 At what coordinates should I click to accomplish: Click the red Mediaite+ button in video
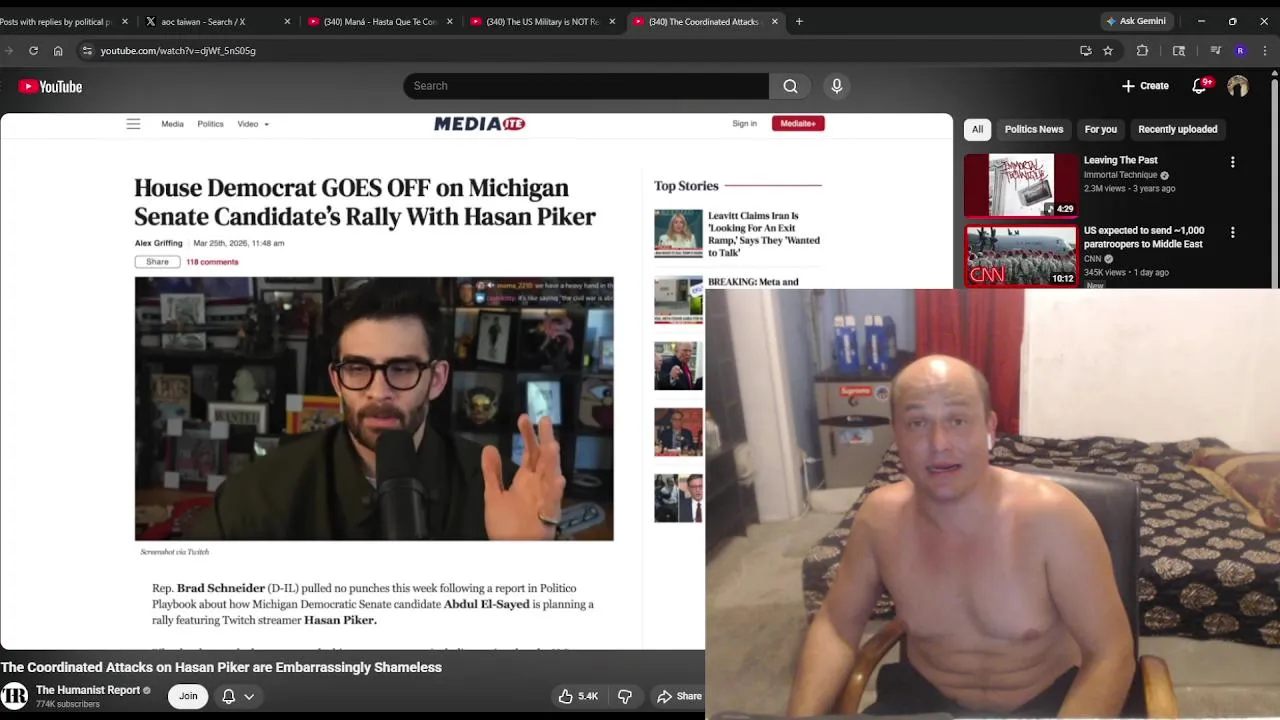798,124
